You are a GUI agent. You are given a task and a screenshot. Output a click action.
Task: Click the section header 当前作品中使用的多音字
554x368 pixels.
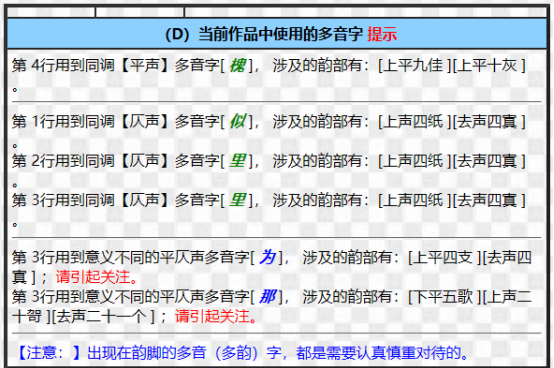[x=281, y=34]
